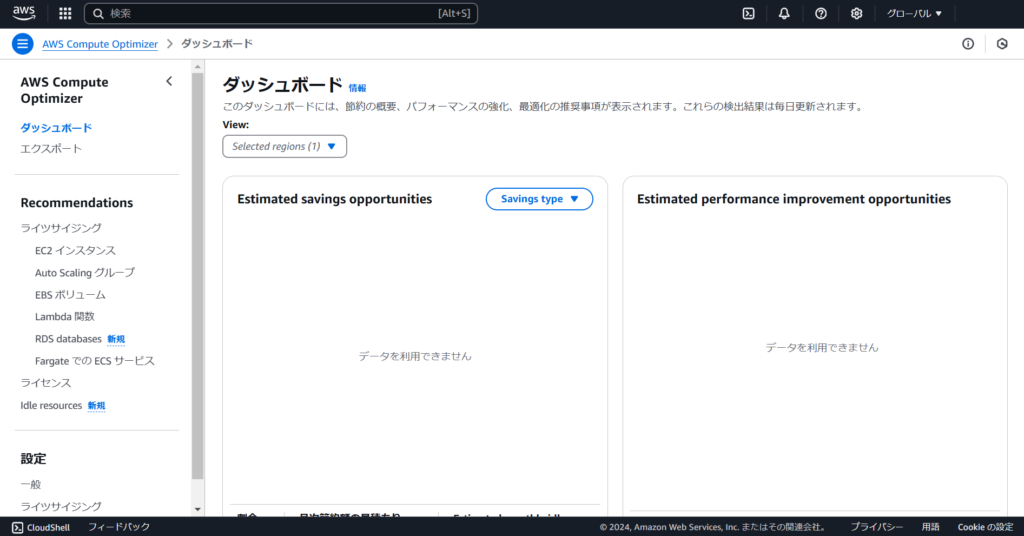Click CloudShell label in the footer
Image resolution: width=1024 pixels, height=536 pixels.
48,528
